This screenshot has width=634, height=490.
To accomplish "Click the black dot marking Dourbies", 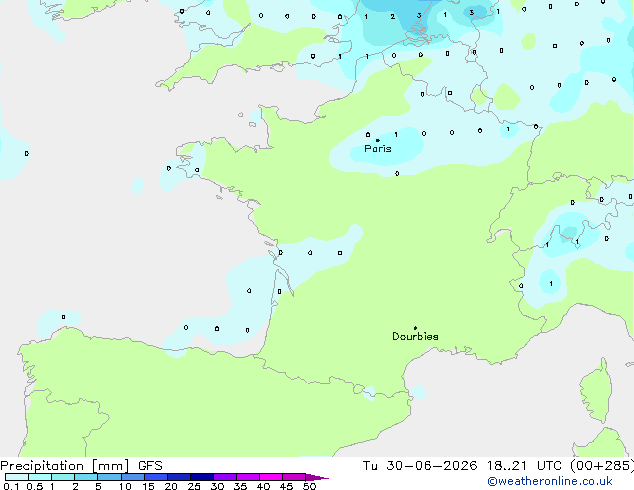I will pyautogui.click(x=415, y=328).
